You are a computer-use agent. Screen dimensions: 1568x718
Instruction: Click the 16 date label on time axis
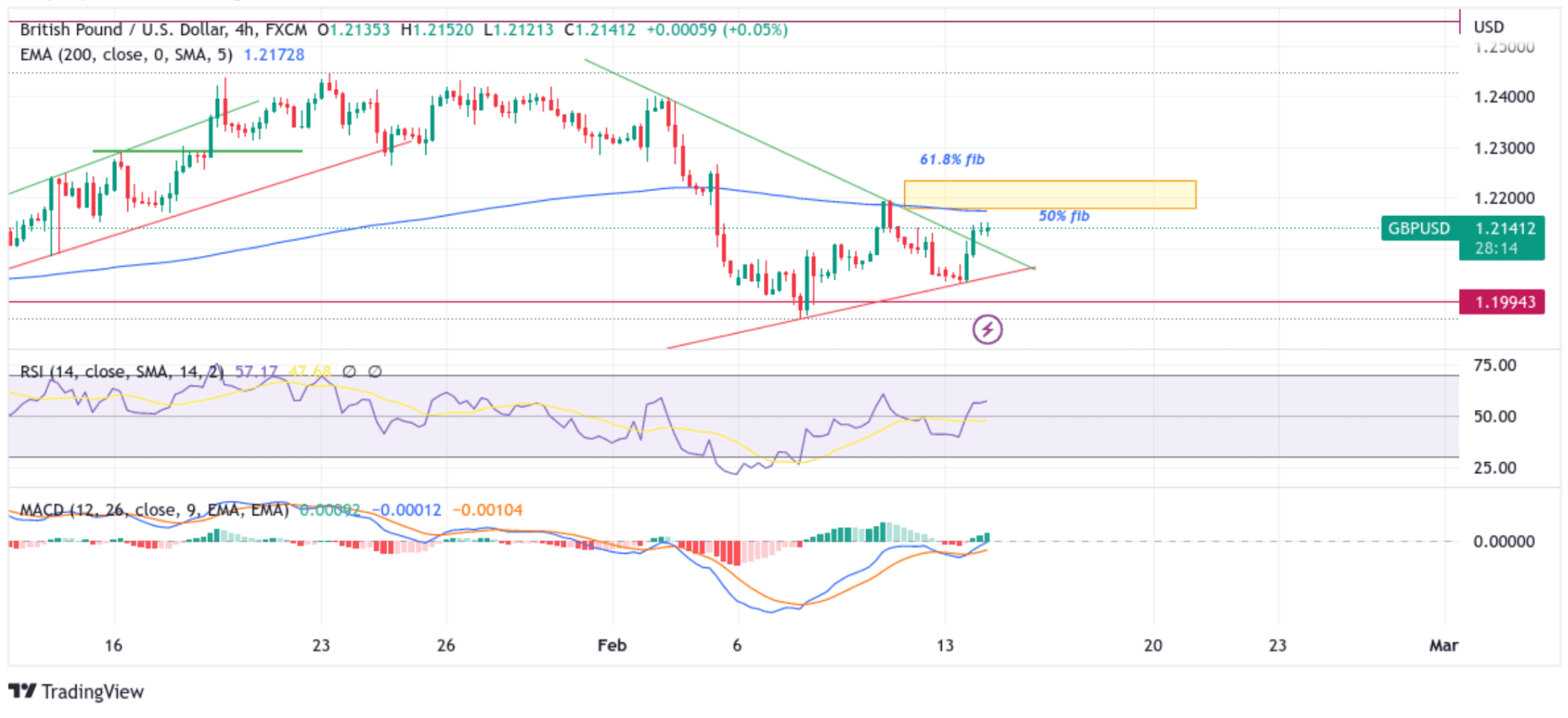113,645
